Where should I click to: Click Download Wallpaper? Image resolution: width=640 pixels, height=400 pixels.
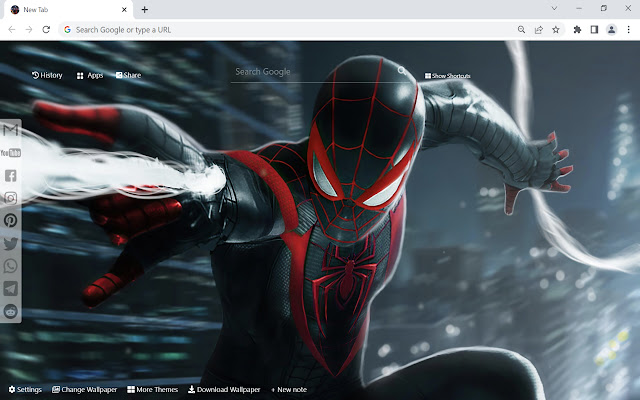[224, 389]
